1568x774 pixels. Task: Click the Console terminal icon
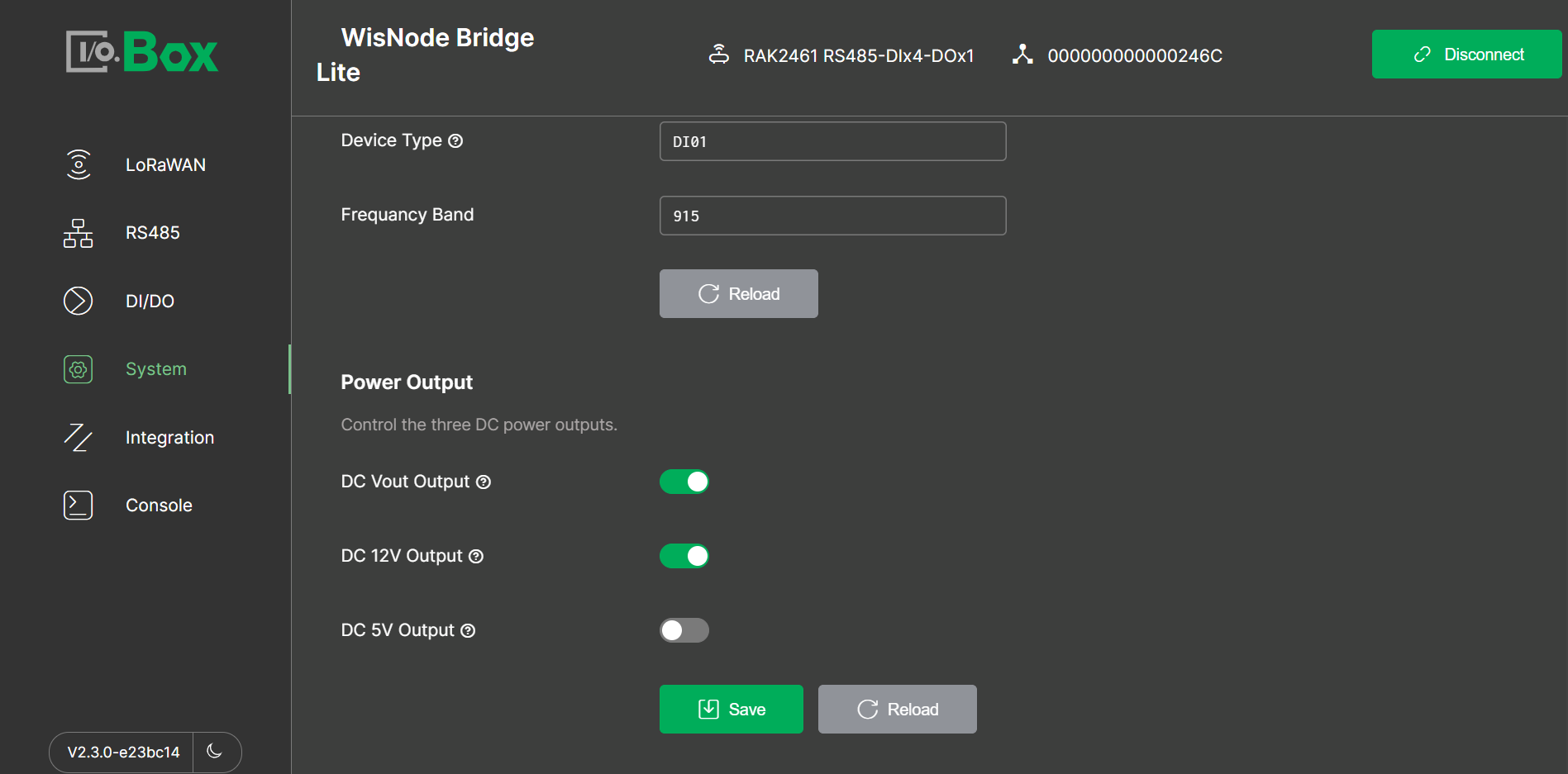79,505
